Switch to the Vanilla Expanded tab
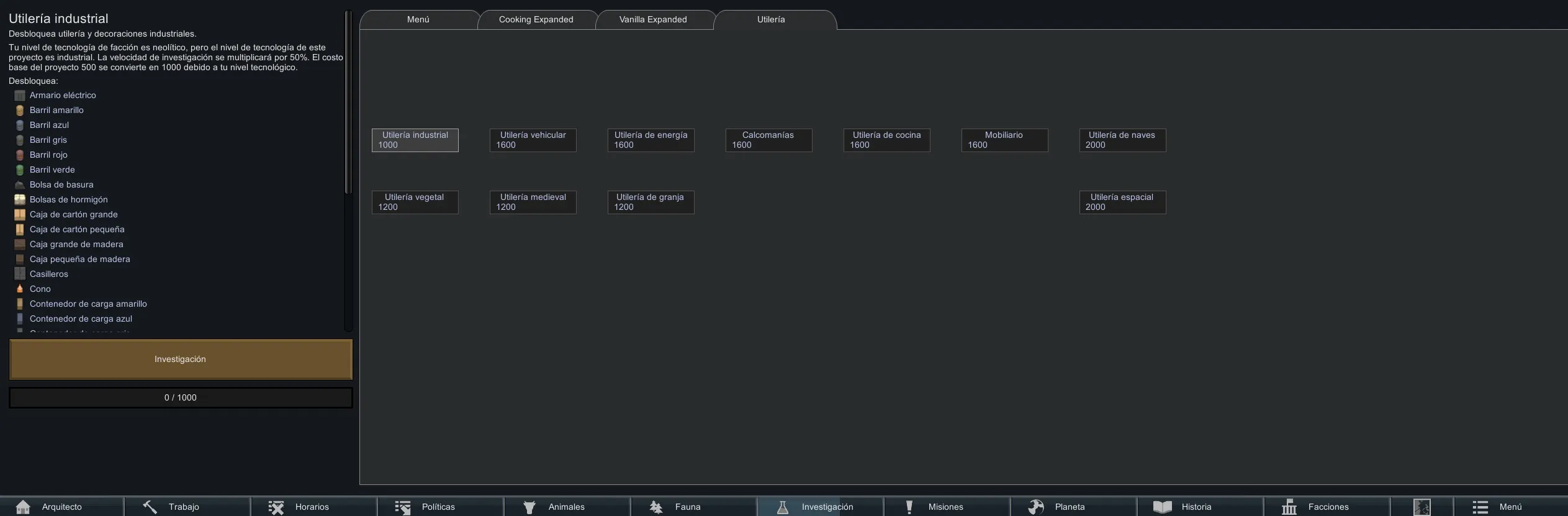The height and width of the screenshot is (516, 1568). click(x=653, y=20)
